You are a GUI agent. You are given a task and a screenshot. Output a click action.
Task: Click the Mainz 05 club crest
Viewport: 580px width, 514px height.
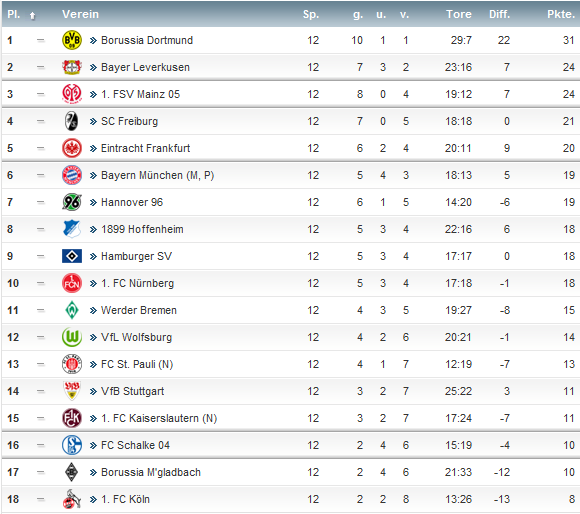coord(72,94)
